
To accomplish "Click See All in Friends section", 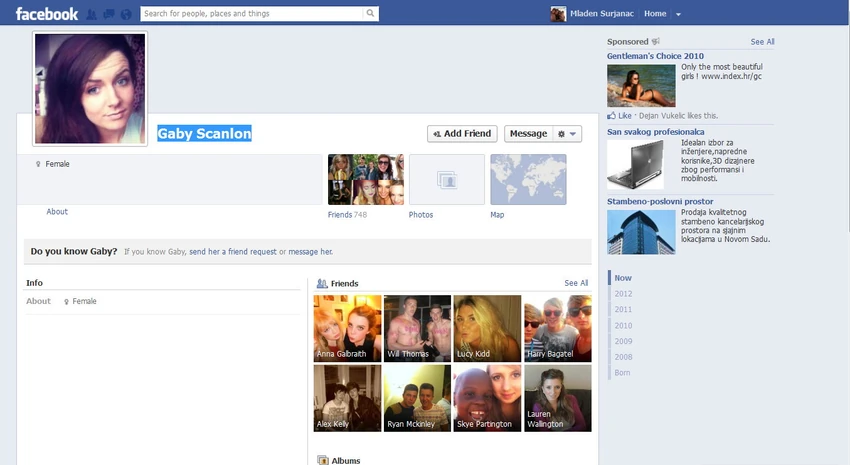I will [576, 283].
